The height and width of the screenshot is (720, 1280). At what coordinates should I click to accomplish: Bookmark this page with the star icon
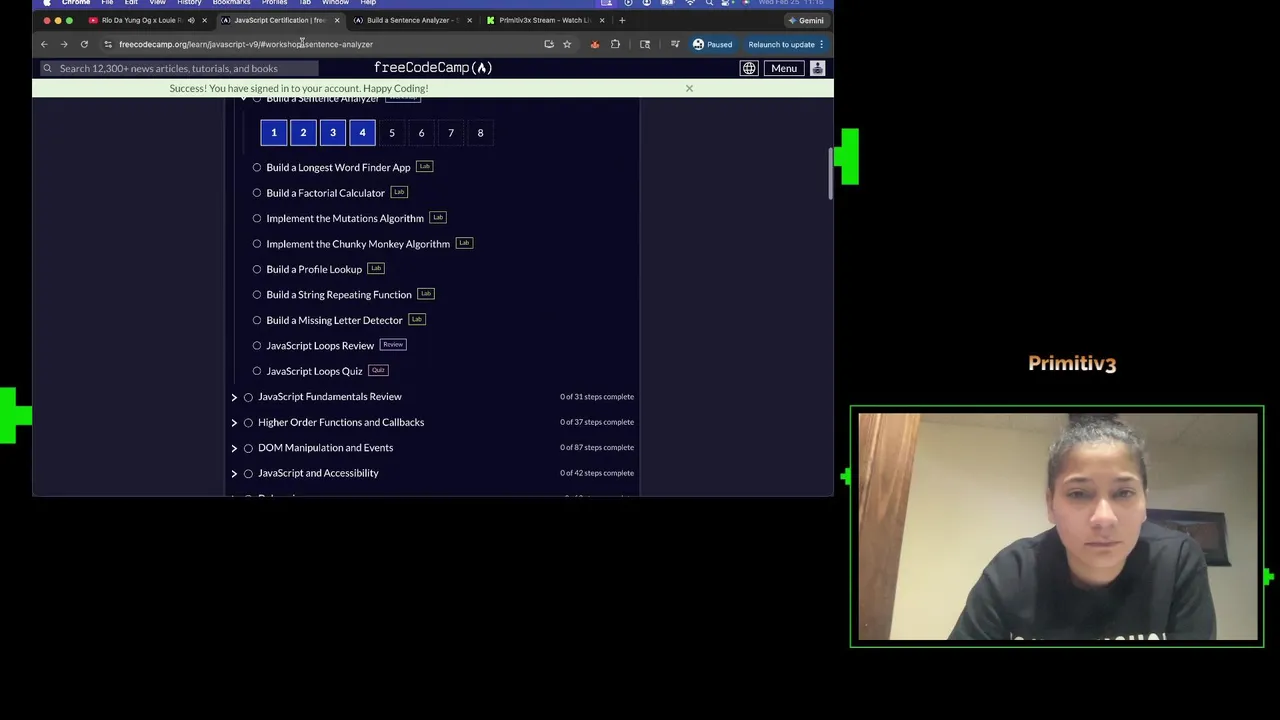pos(567,44)
